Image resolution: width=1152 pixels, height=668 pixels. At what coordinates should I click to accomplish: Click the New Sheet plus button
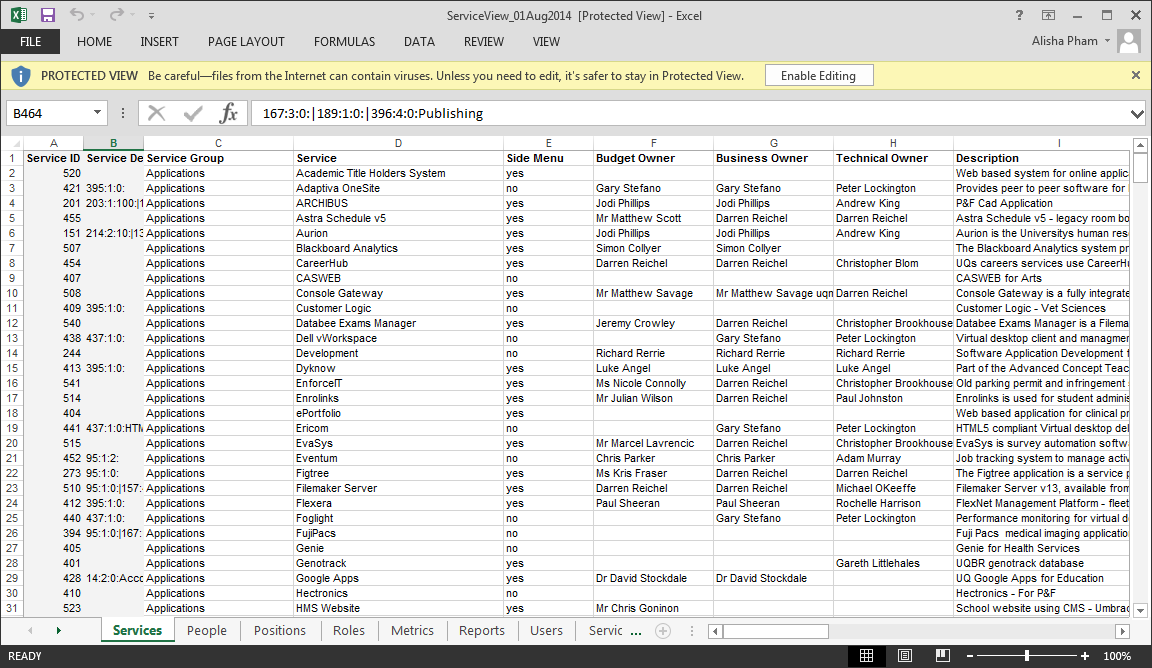pyautogui.click(x=663, y=631)
